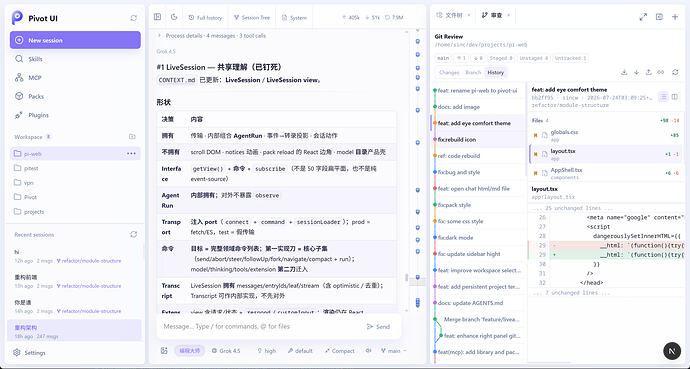Open the Session Tree tab
The height and width of the screenshot is (369, 690).
pyautogui.click(x=252, y=18)
